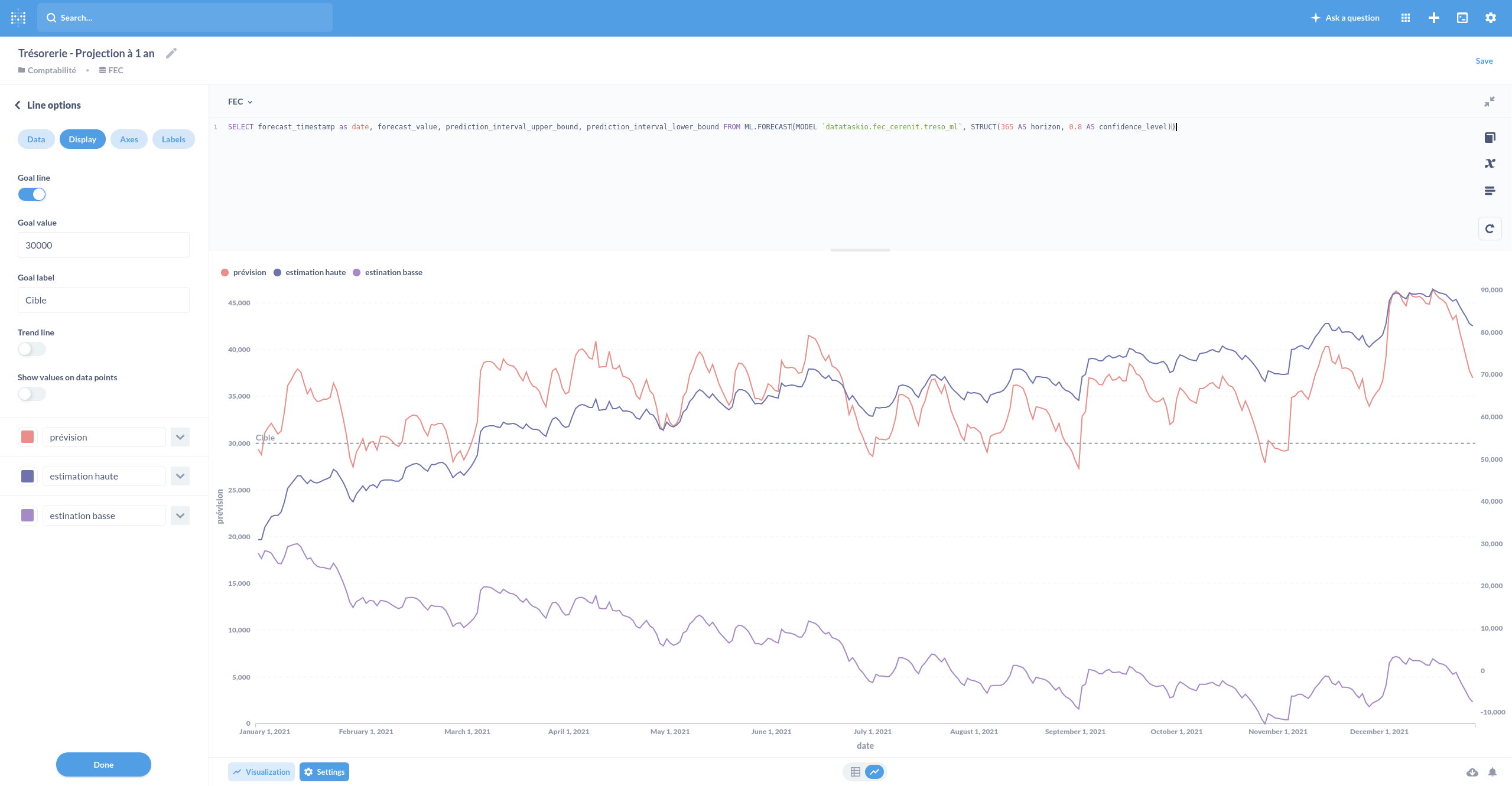This screenshot has width=1512, height=786.
Task: Click the FEC database icon
Action: pos(102,70)
